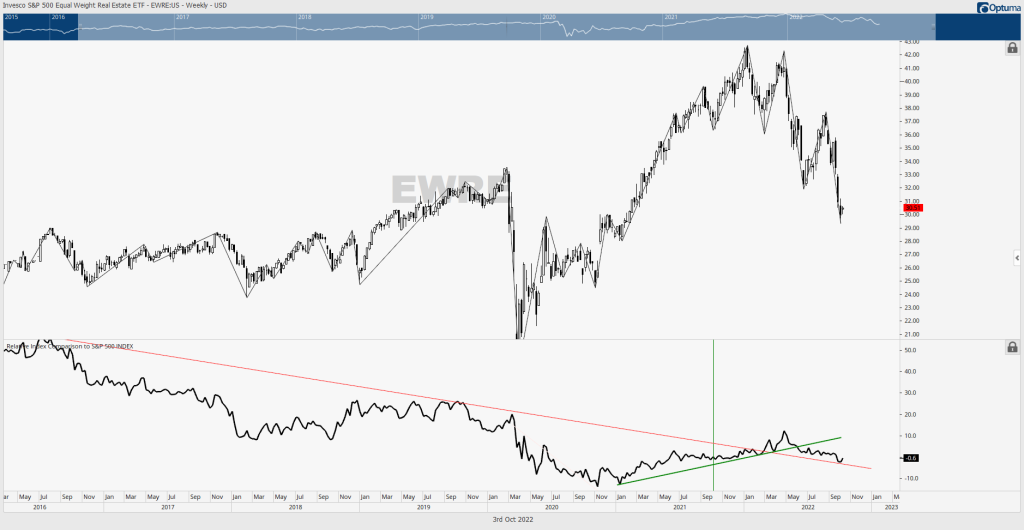The width and height of the screenshot is (1024, 530).
Task: Click the 2022 year on bottom time axis
Action: point(807,507)
